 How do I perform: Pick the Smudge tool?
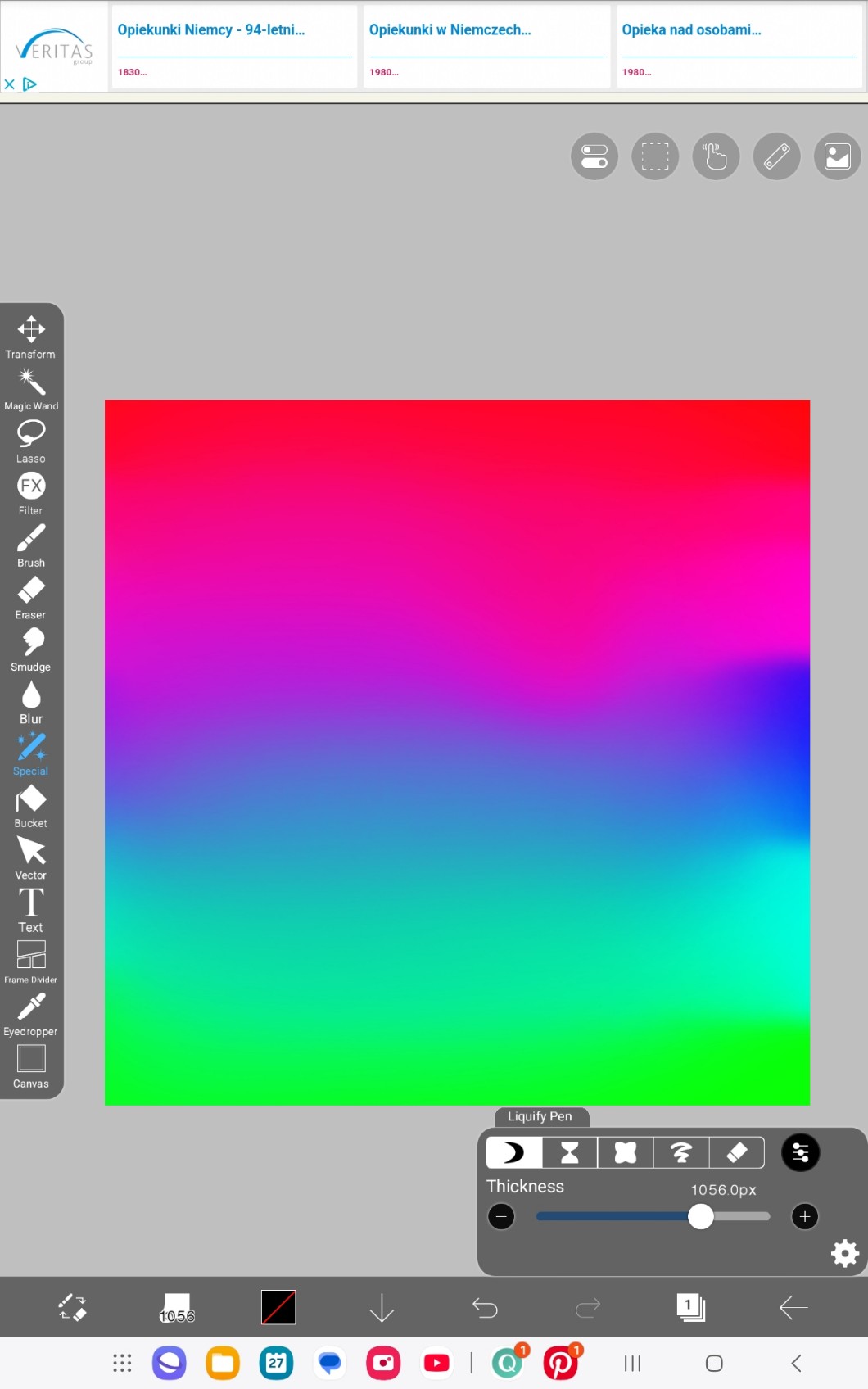31,649
